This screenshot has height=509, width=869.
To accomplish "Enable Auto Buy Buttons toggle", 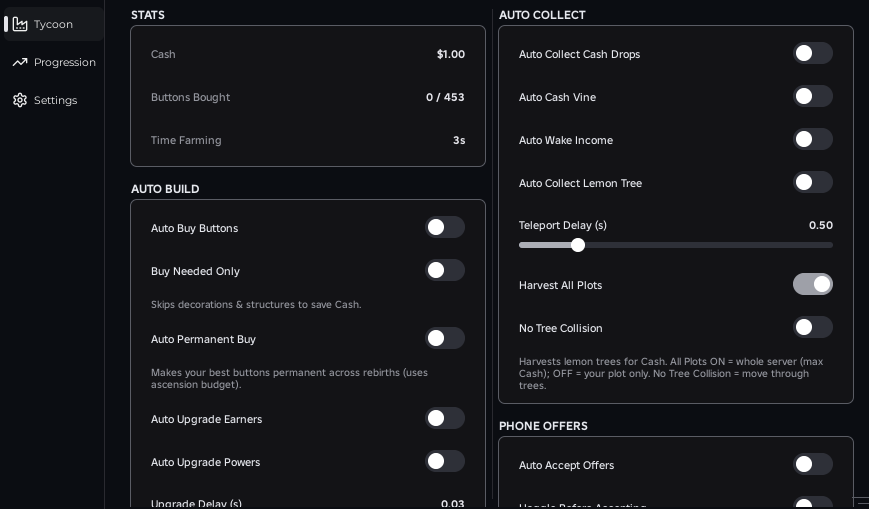I will (x=444, y=227).
